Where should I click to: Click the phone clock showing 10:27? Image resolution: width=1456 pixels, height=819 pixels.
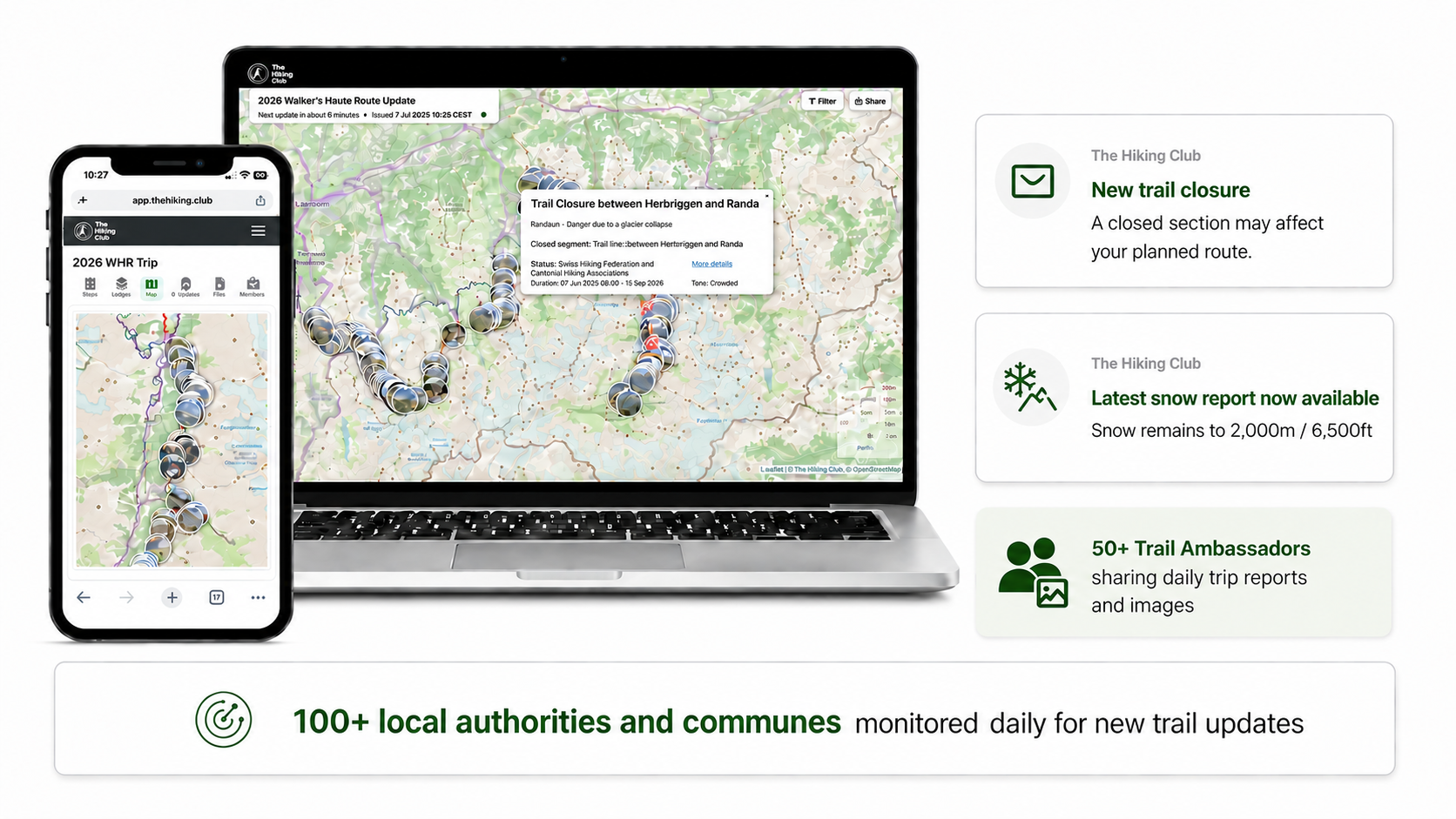(x=96, y=175)
